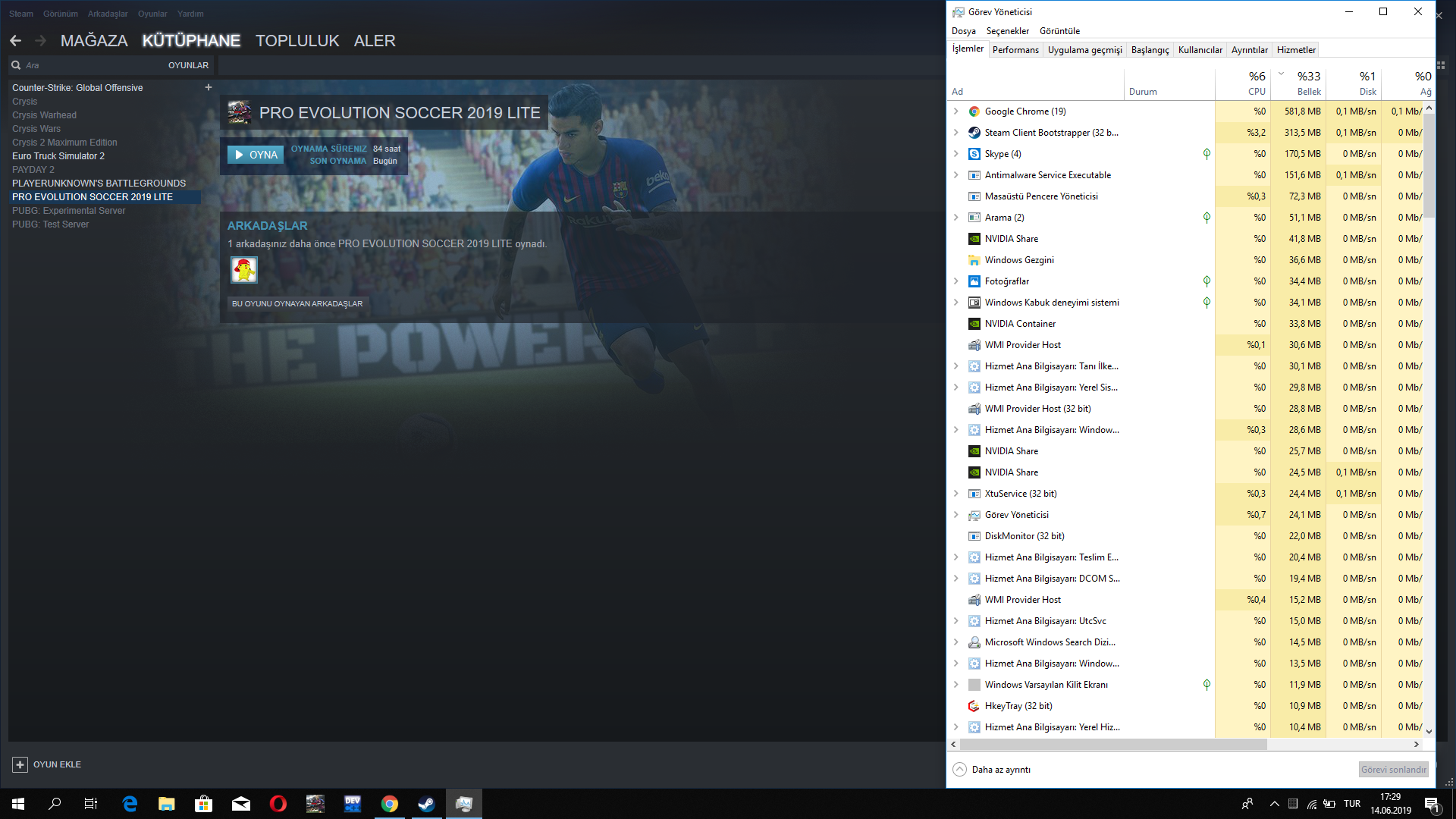Image resolution: width=1456 pixels, height=819 pixels.
Task: Collapse details with Daha az ayrıntı
Action: [992, 770]
